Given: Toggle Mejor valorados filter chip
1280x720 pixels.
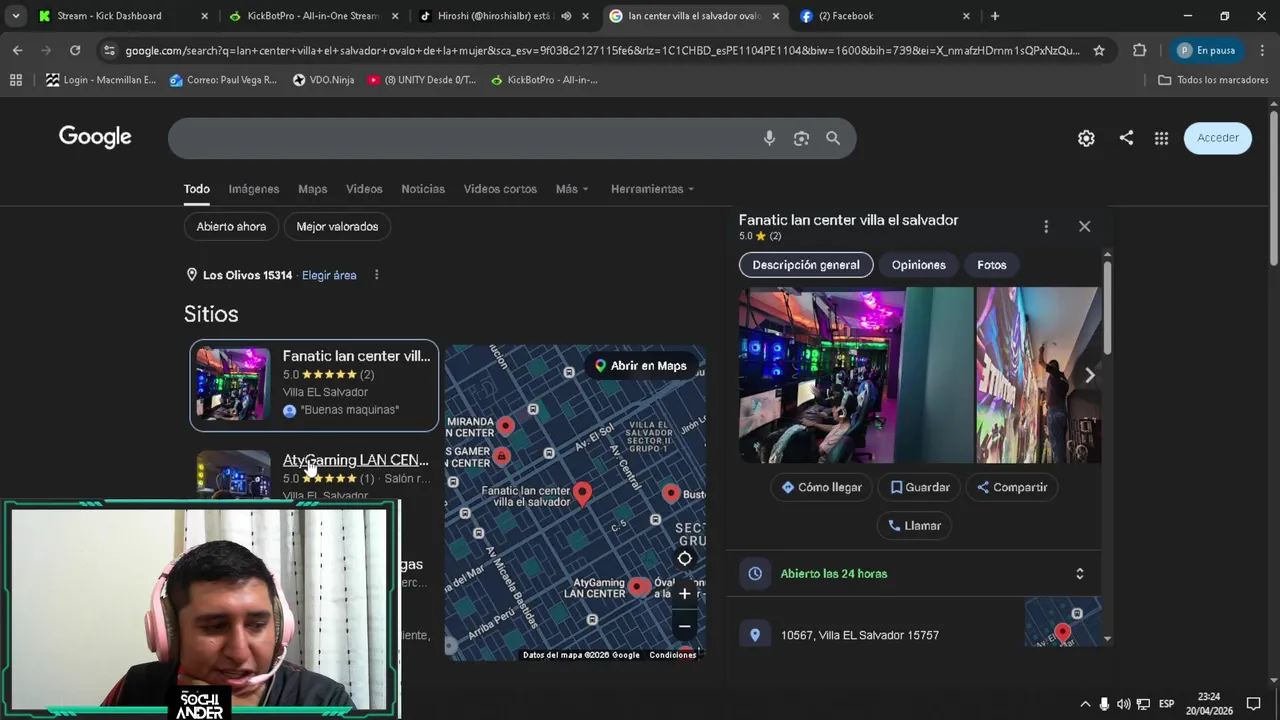Looking at the screenshot, I should coord(337,227).
